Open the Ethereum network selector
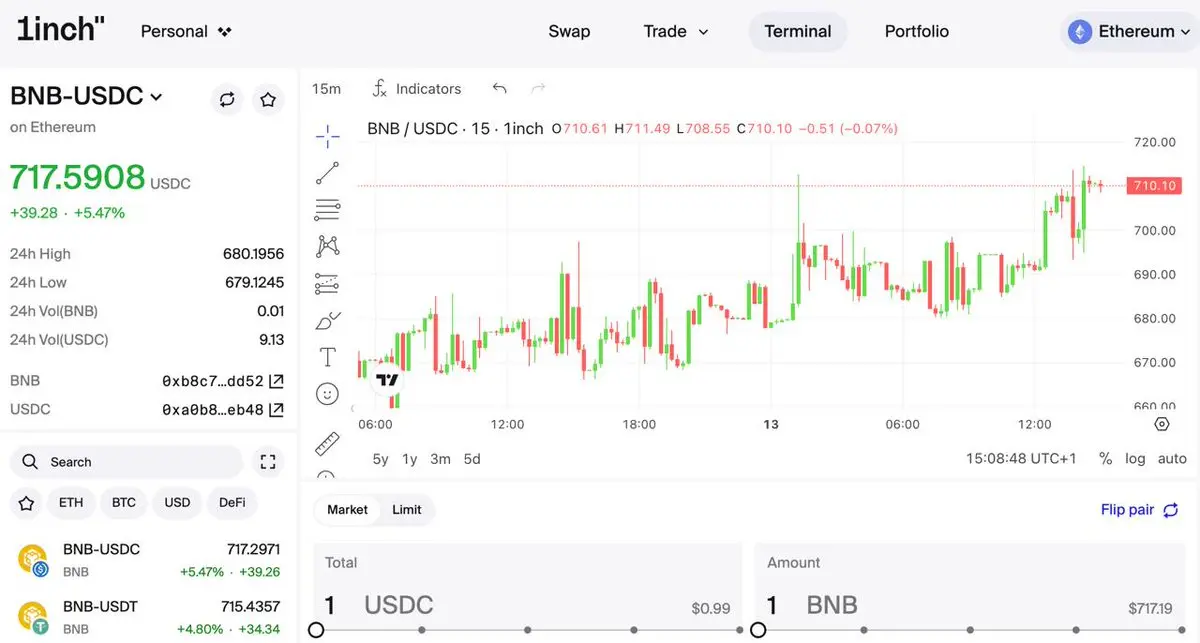This screenshot has width=1200, height=643. 1128,32
